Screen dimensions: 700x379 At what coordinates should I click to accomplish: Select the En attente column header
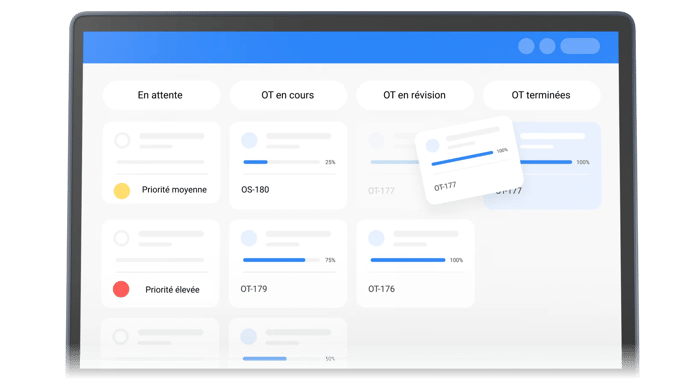[161, 95]
